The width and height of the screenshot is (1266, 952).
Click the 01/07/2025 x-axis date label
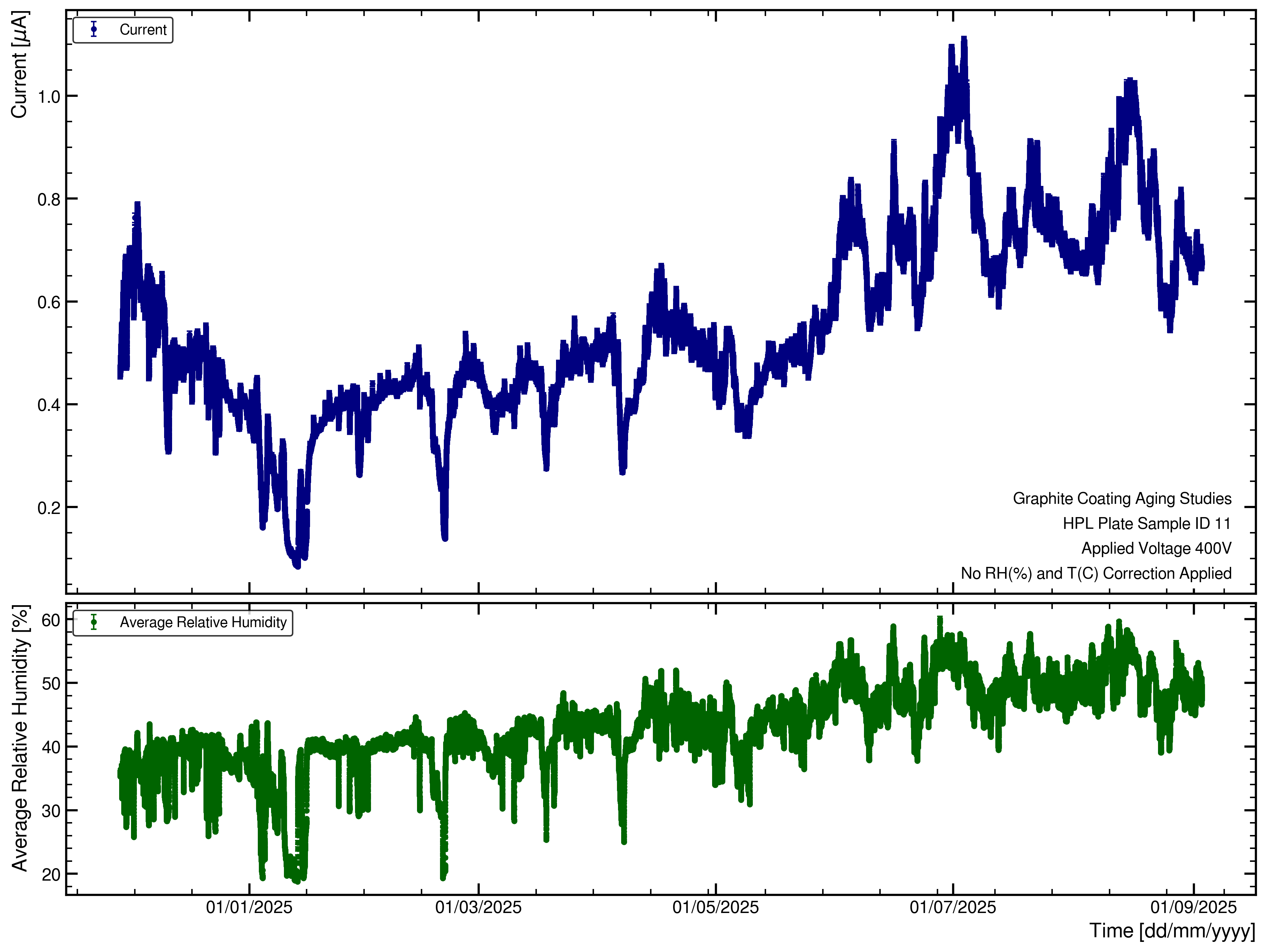[952, 907]
